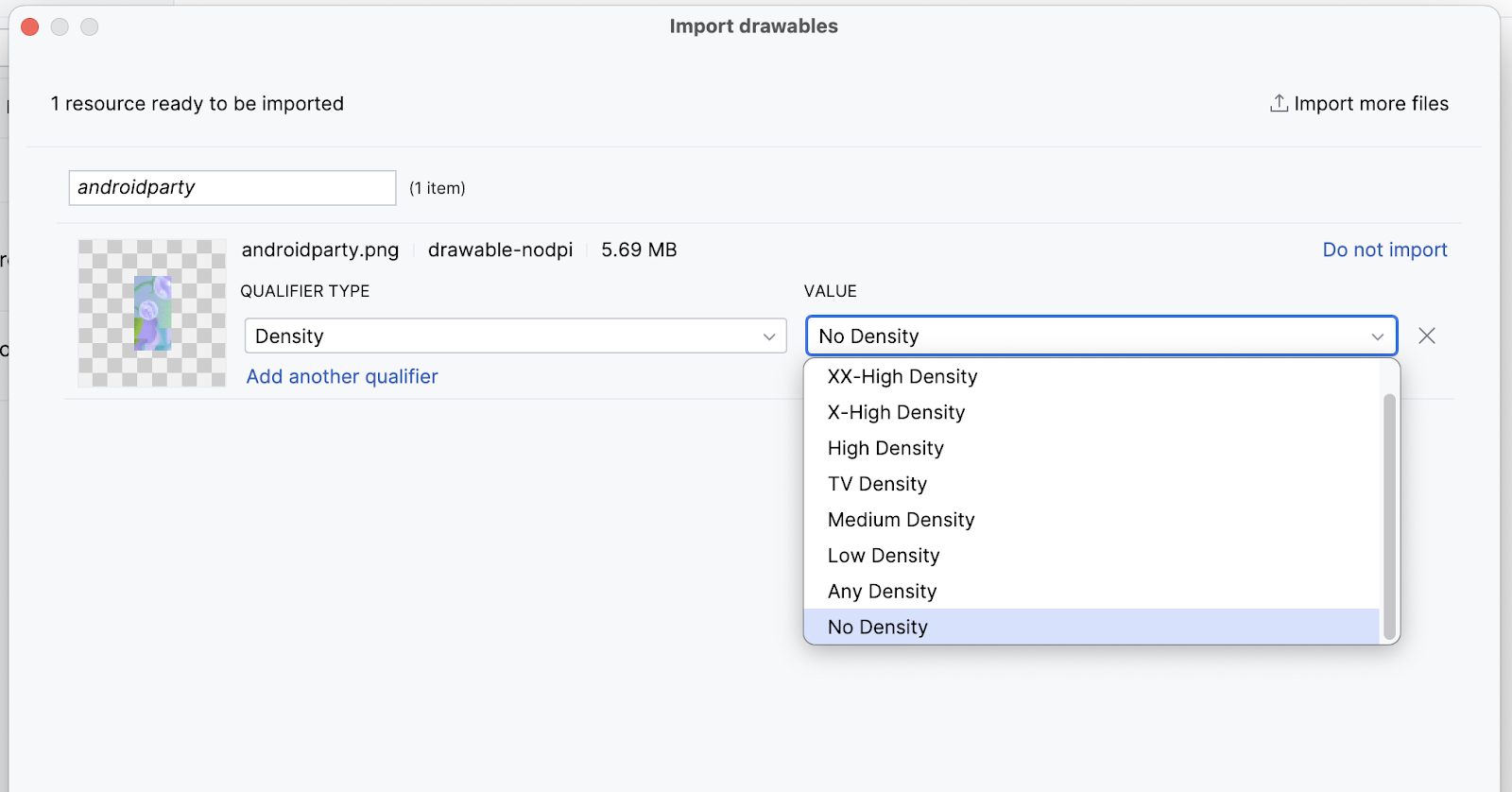Screen dimensions: 1512x792
Task: Click the green maximize window button
Action: click(90, 26)
